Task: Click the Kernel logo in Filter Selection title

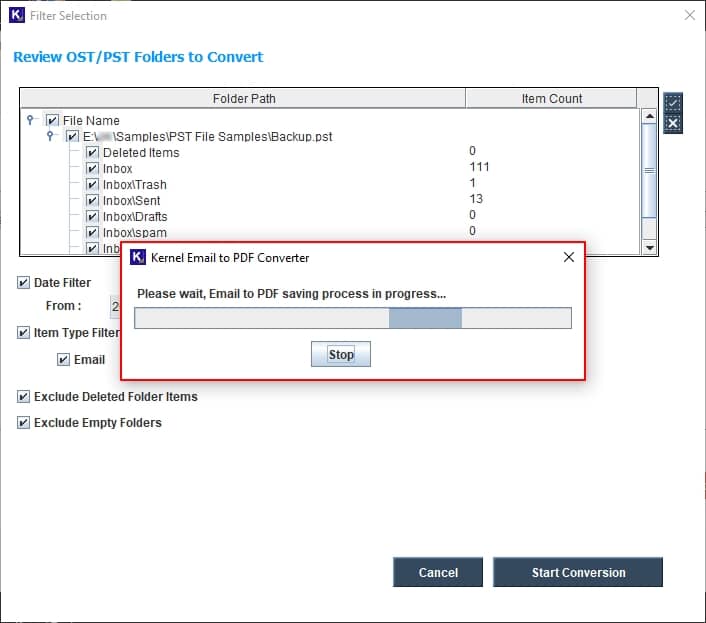Action: (17, 15)
